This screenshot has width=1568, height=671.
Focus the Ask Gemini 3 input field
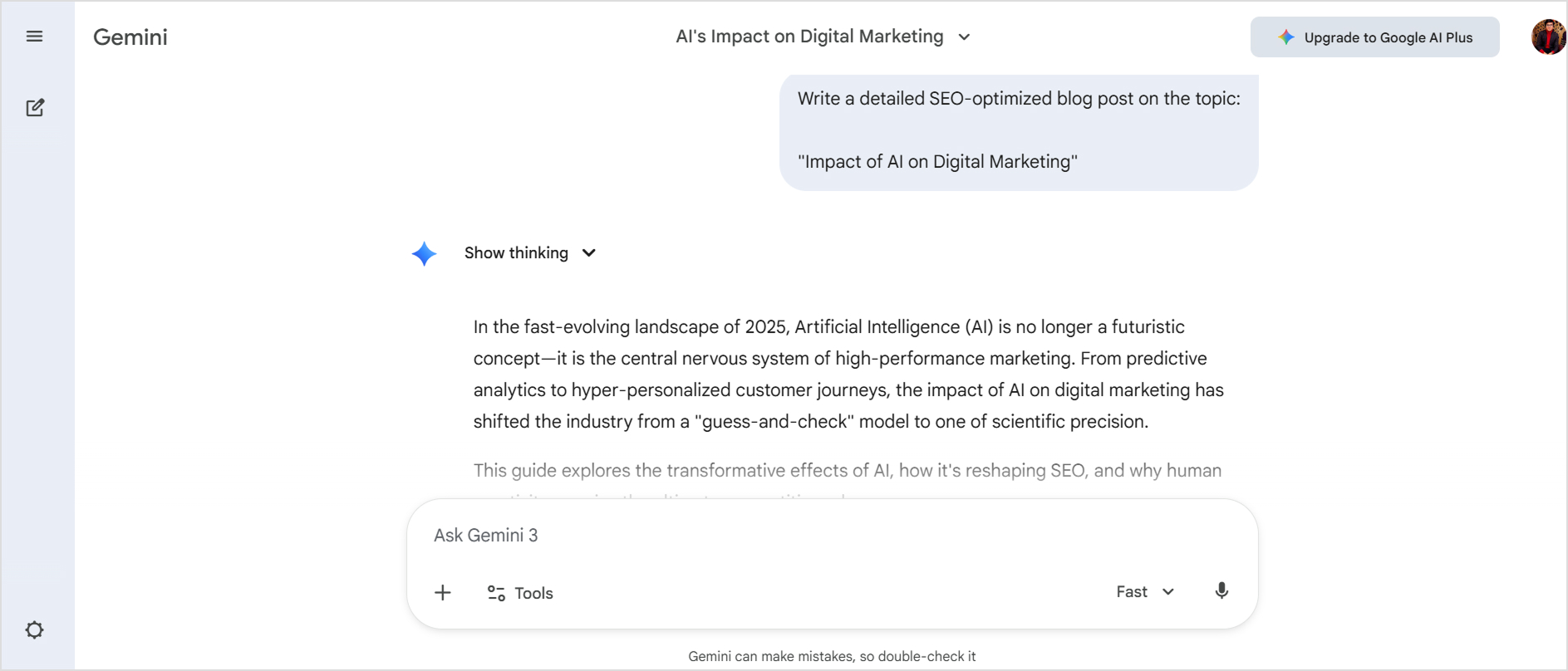tap(831, 535)
